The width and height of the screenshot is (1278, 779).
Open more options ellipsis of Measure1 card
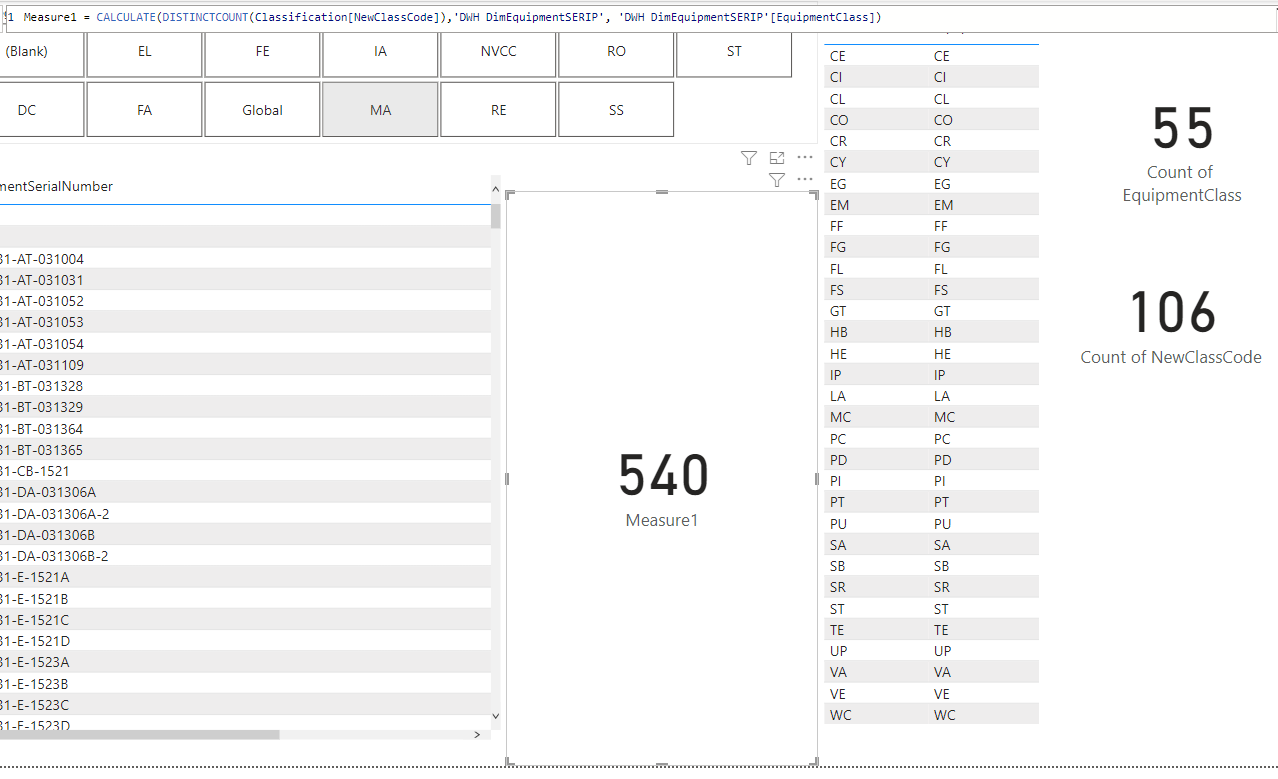pyautogui.click(x=805, y=180)
